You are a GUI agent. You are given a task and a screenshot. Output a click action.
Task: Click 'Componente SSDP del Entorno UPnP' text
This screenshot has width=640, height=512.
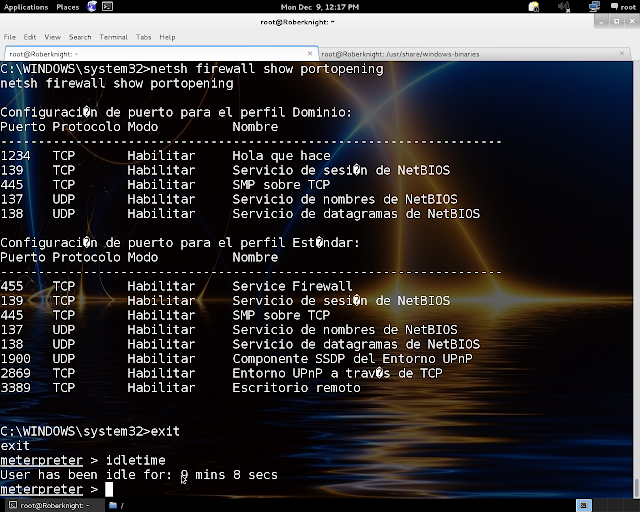point(352,358)
